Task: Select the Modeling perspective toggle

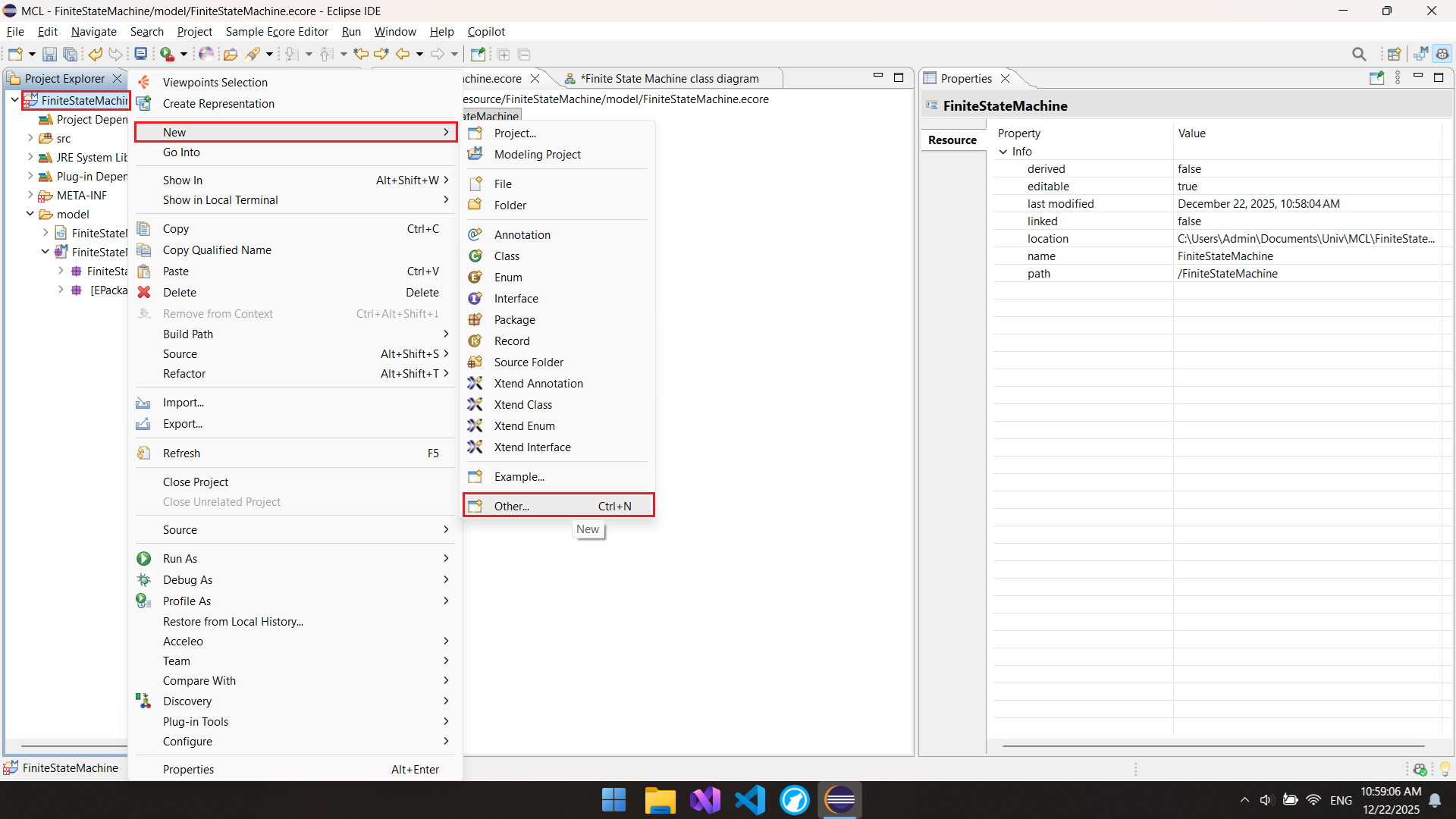Action: tap(1420, 54)
